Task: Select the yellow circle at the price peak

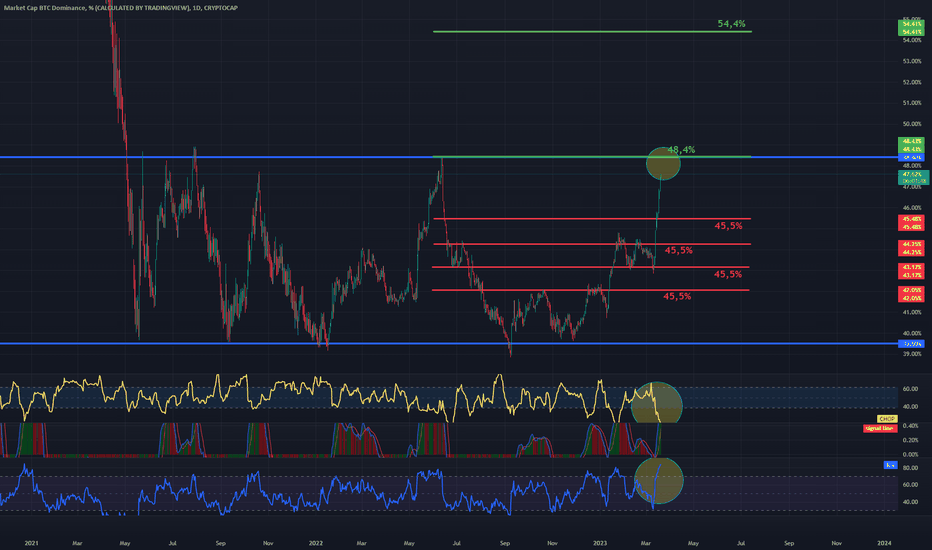Action: click(663, 164)
